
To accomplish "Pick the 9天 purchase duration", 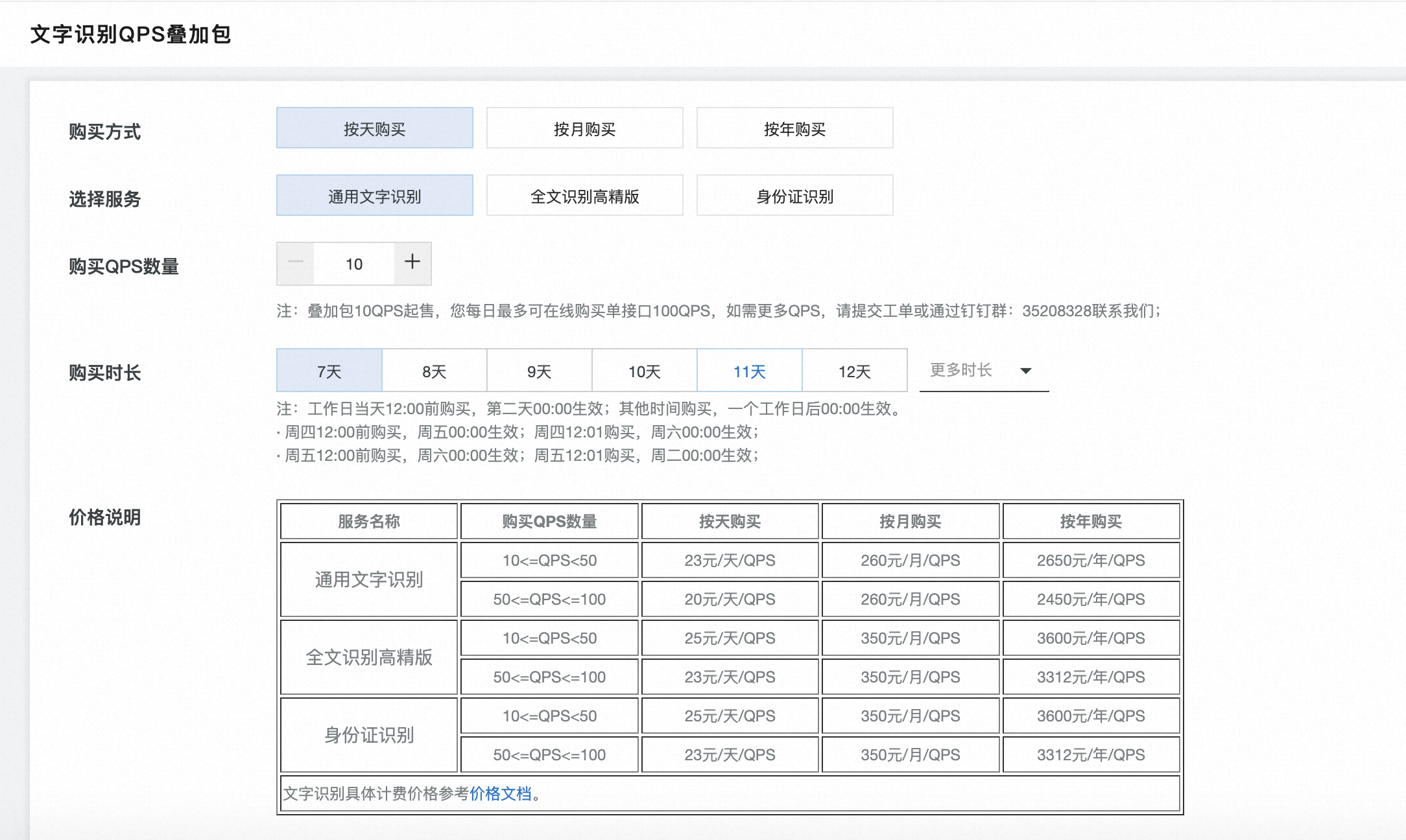I will click(x=540, y=371).
